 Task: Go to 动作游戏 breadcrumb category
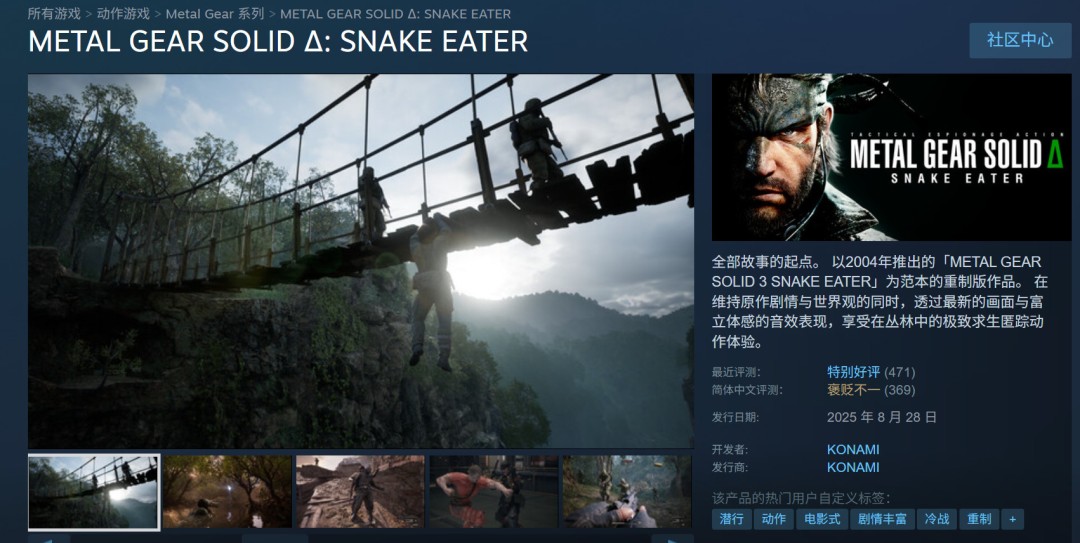tap(123, 13)
